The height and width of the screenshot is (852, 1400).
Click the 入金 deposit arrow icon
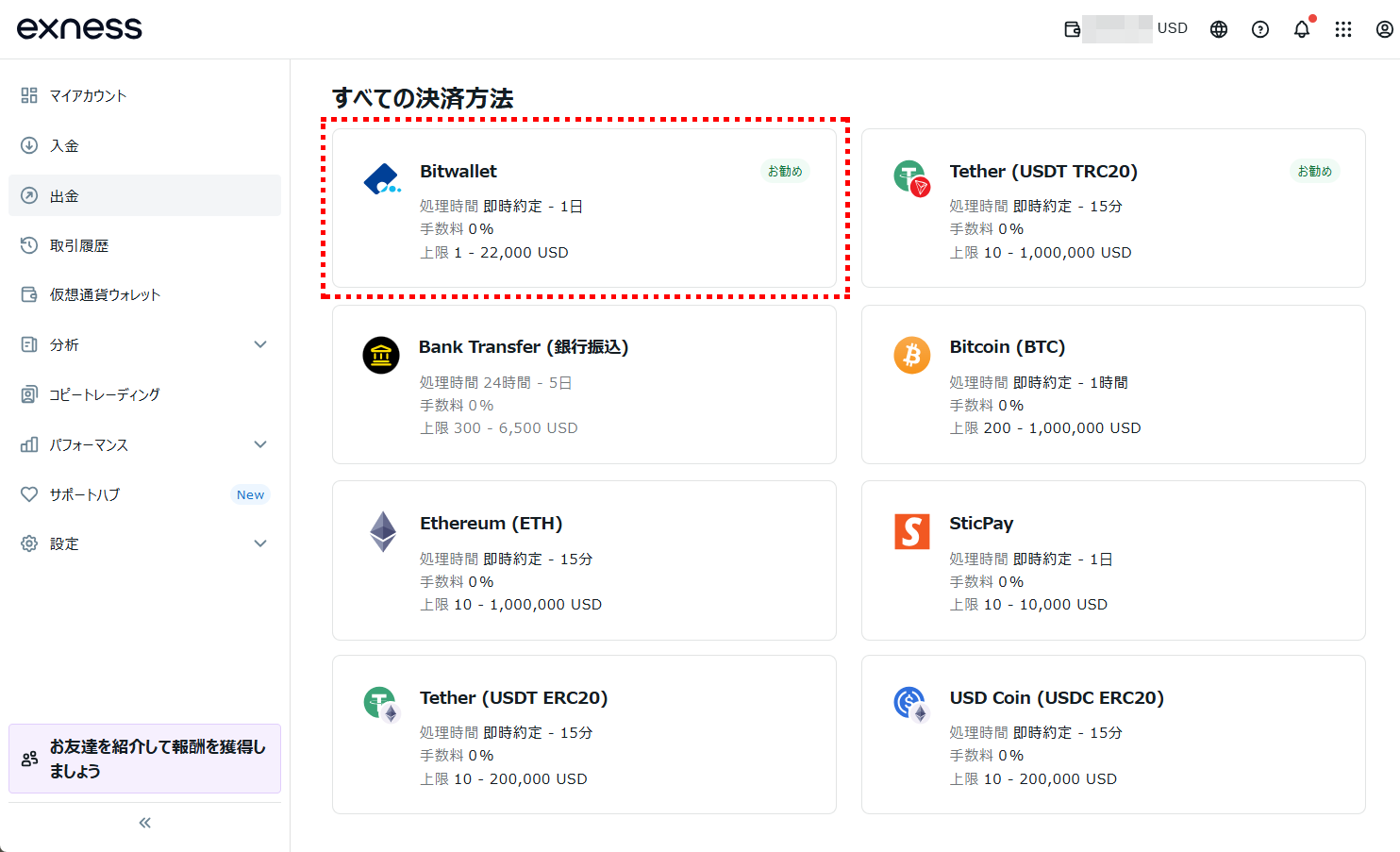point(29,145)
